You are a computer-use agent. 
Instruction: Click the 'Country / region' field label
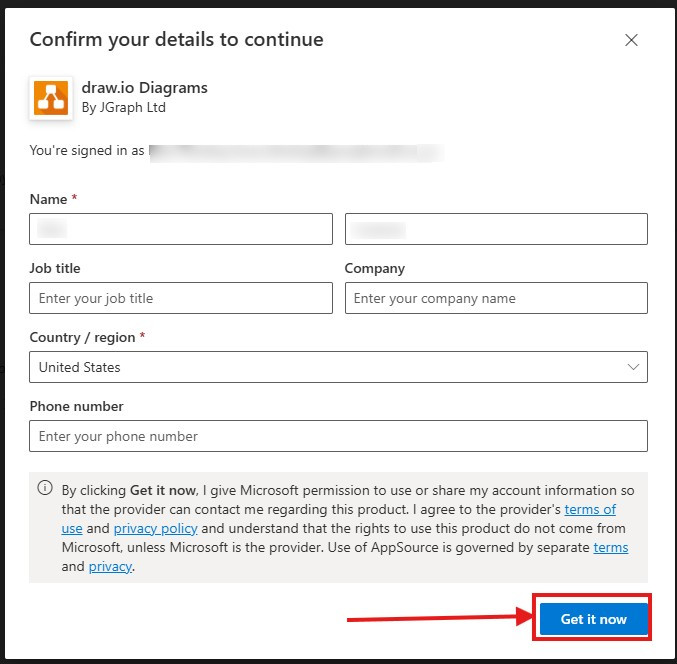tap(83, 338)
